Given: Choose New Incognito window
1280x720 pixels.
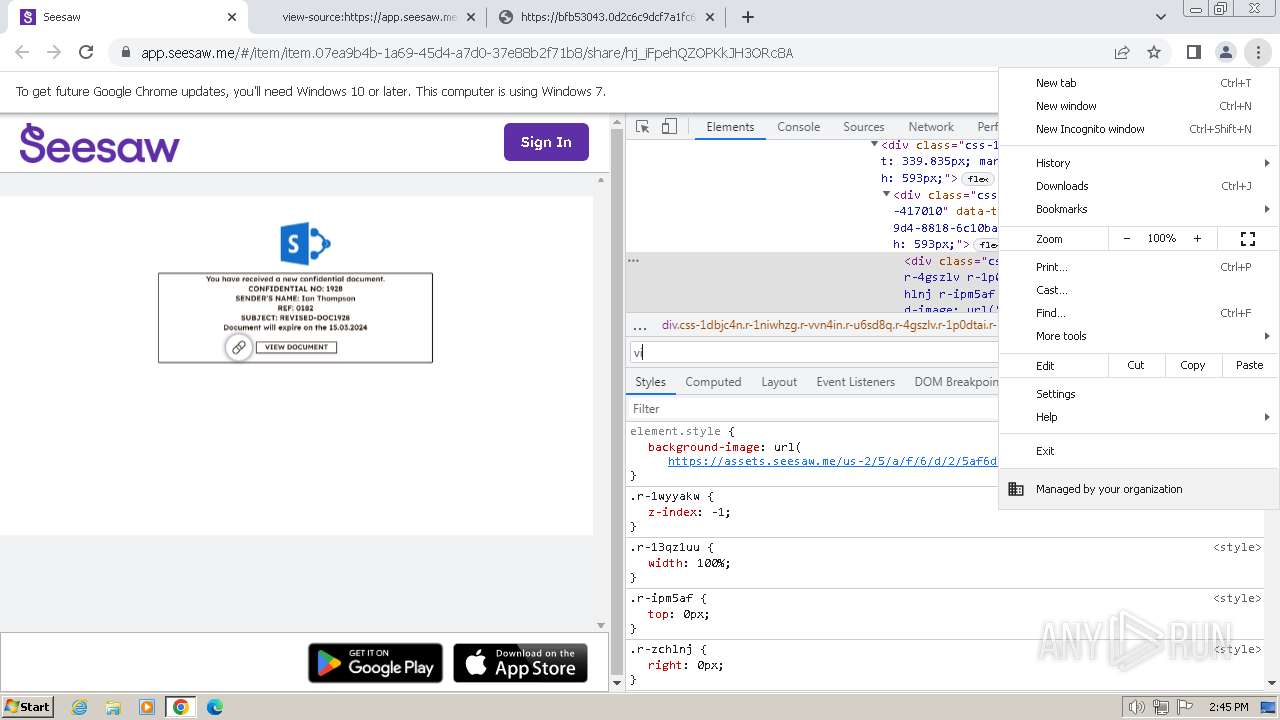Looking at the screenshot, I should pos(1139,129).
